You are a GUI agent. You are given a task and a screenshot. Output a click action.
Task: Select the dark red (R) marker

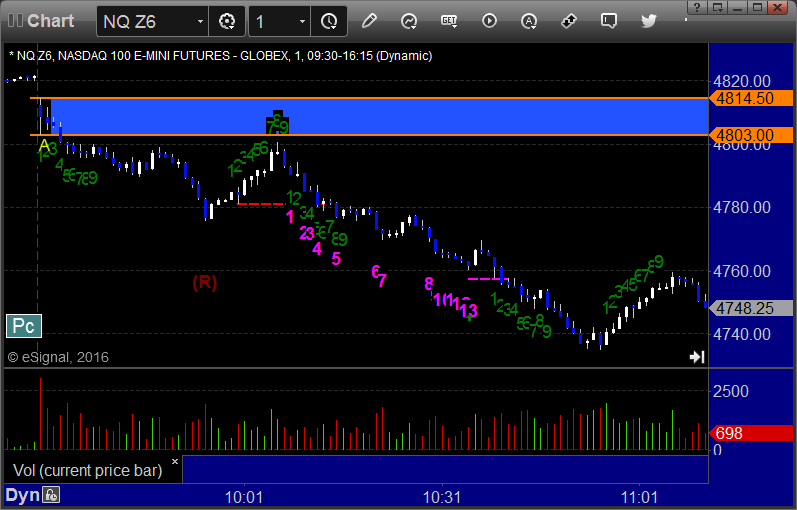(x=205, y=282)
